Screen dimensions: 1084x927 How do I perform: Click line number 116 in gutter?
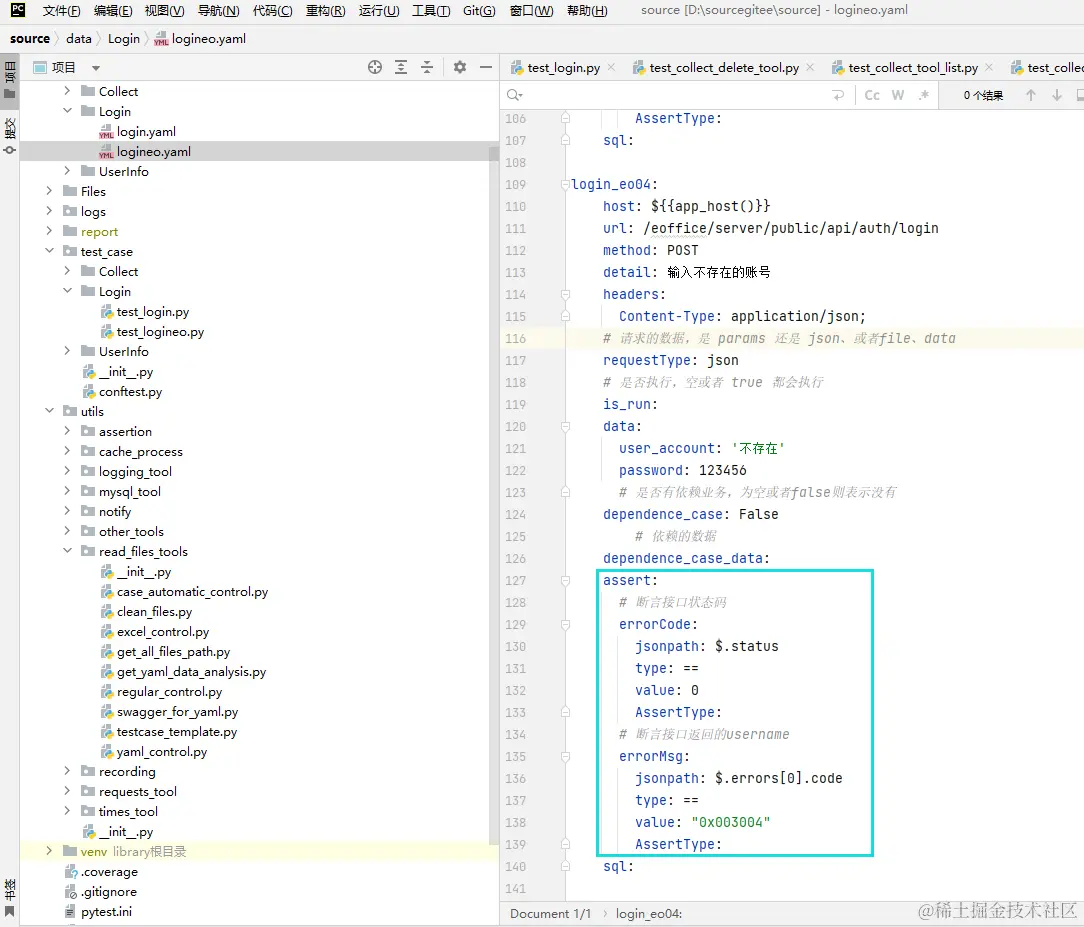[516, 339]
